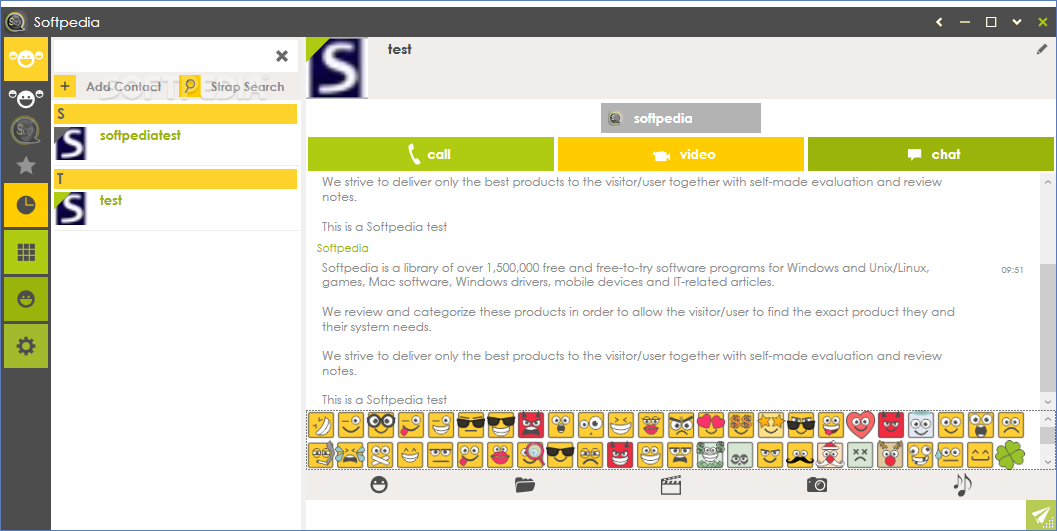Insert the green money face emoticon
This screenshot has height=531, width=1057.
pos(711,455)
